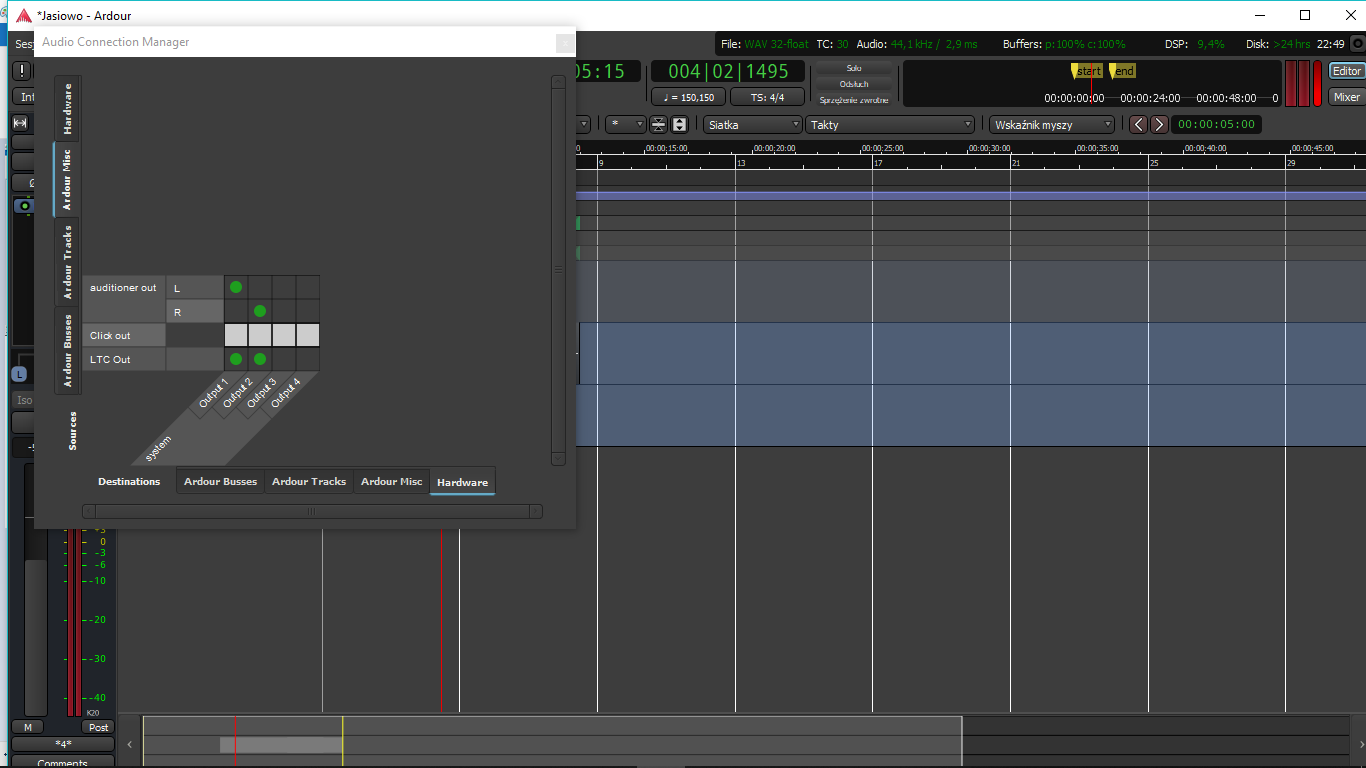Click the master level meters in toolbar
The height and width of the screenshot is (768, 1366).
[1296, 83]
